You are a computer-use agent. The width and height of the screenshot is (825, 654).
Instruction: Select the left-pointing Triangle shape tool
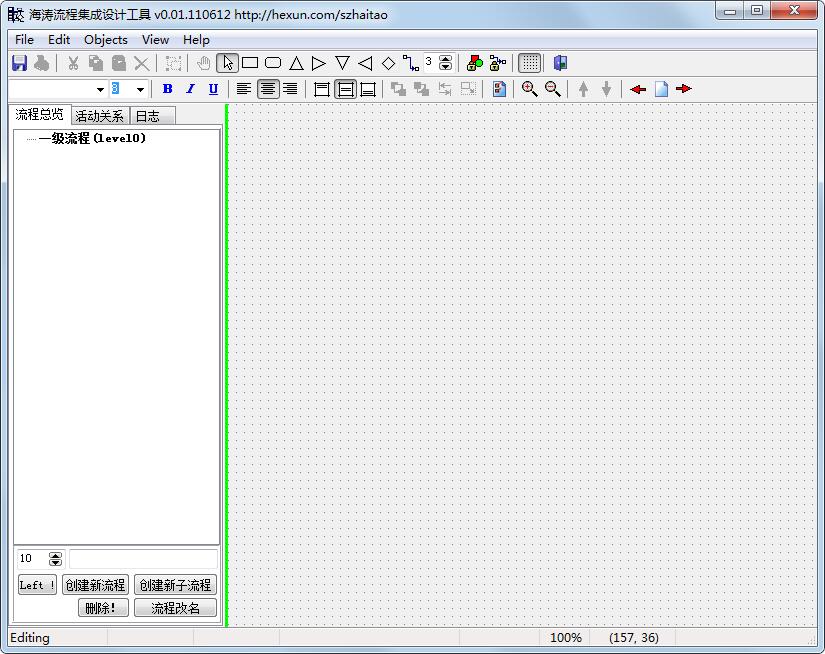(365, 63)
